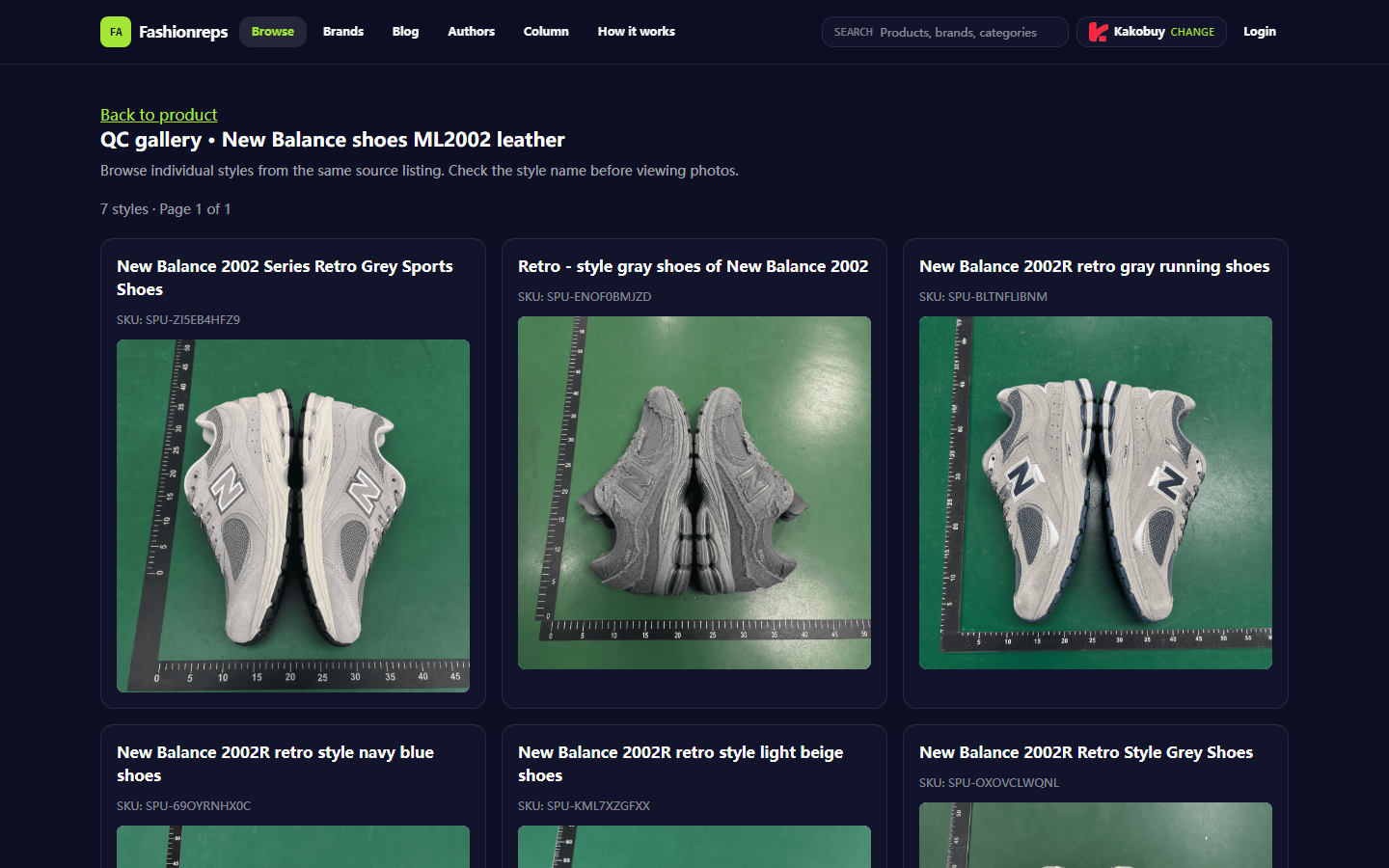Select SKU text SPU-KML7XZGFXX
Image resolution: width=1389 pixels, height=868 pixels.
point(584,806)
